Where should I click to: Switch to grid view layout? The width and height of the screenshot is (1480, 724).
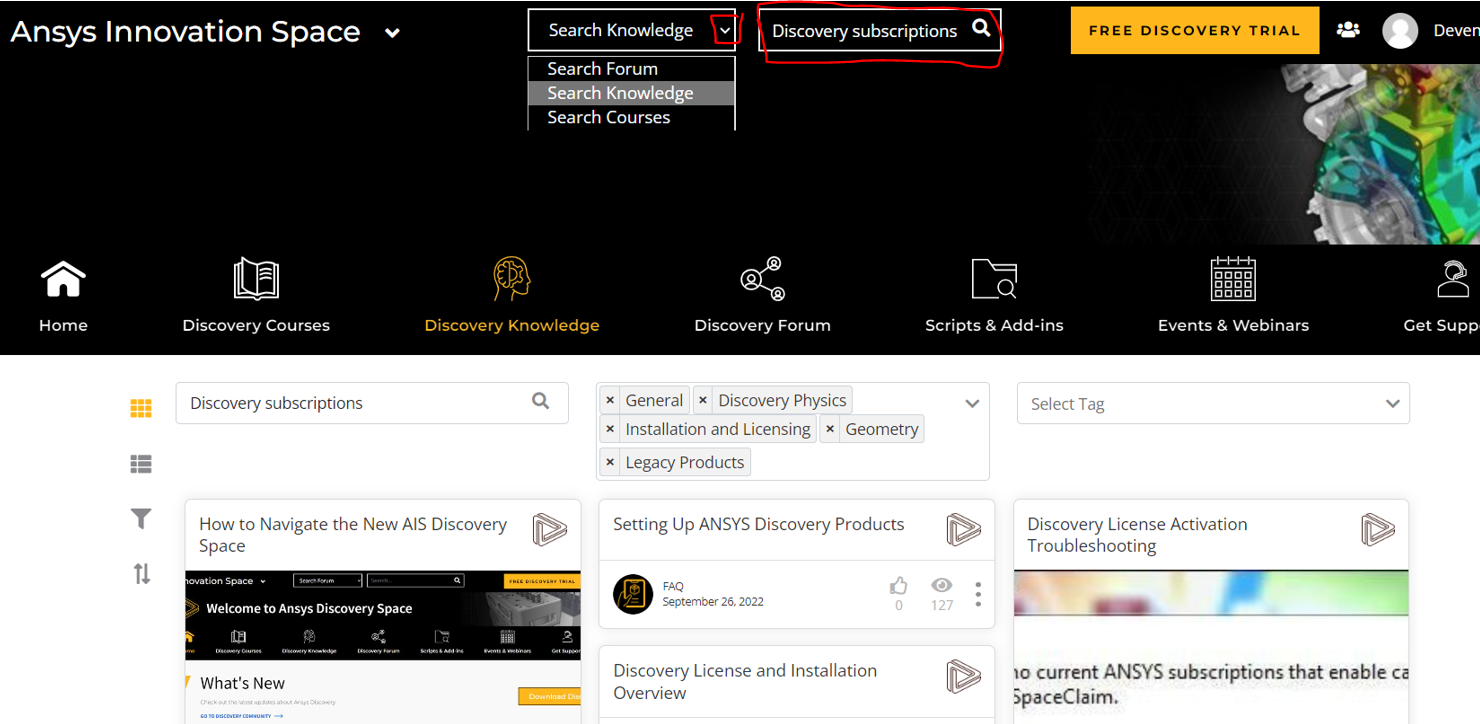(141, 408)
